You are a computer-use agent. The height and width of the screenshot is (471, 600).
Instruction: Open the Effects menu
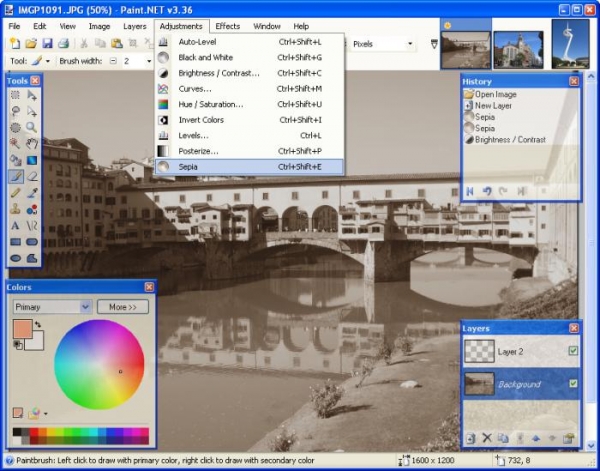click(227, 26)
